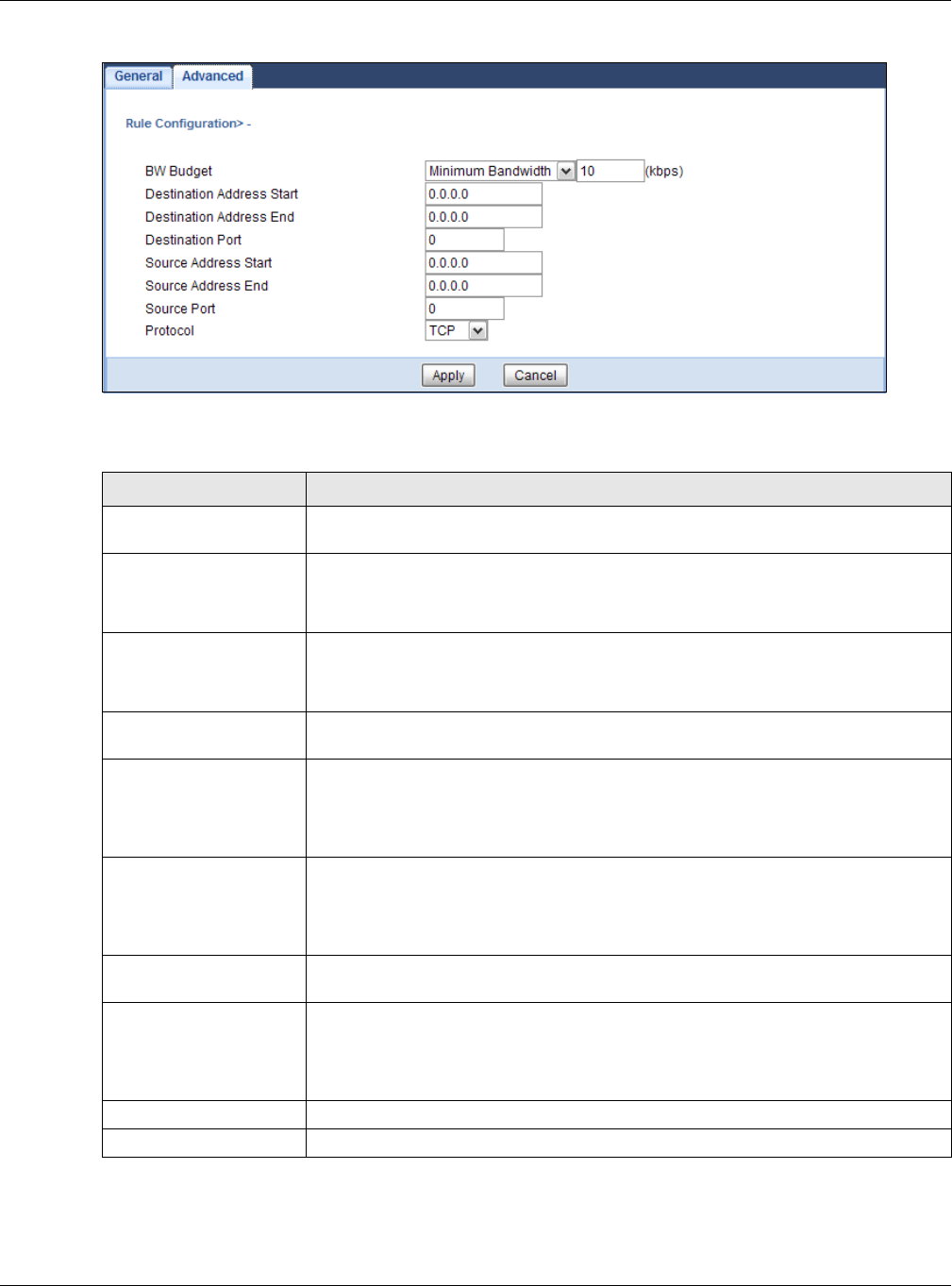Click the BW Budget label
Viewport: 952px width, 1286px height.
pyautogui.click(x=178, y=171)
